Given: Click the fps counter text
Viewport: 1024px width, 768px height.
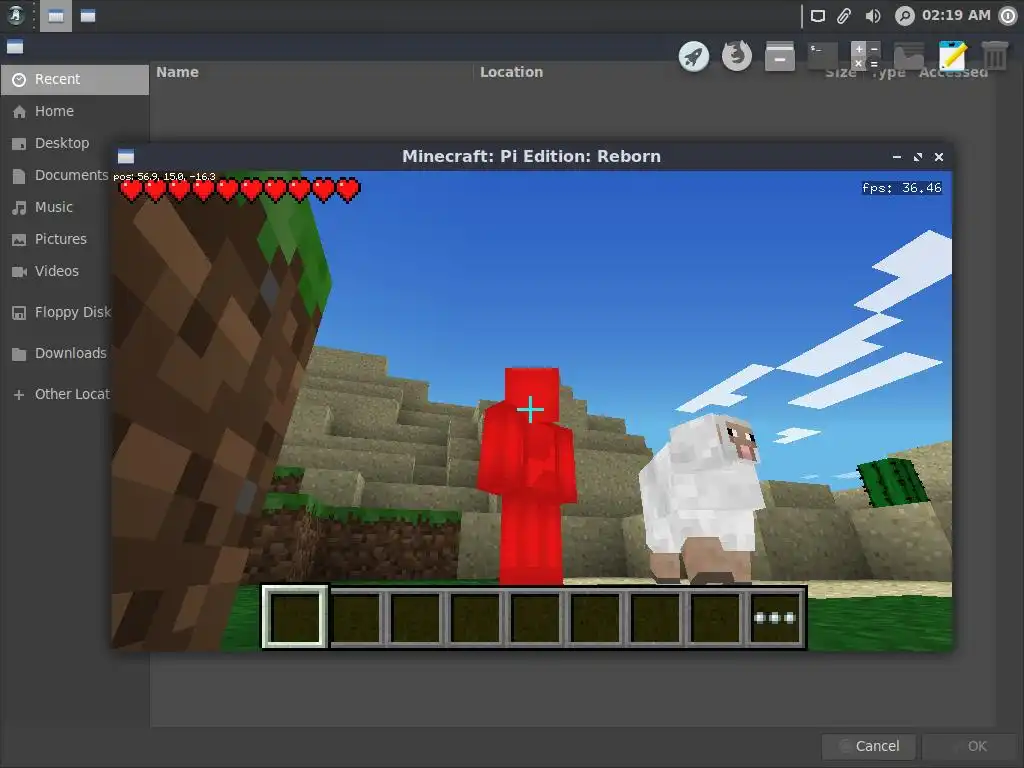Looking at the screenshot, I should pos(902,188).
